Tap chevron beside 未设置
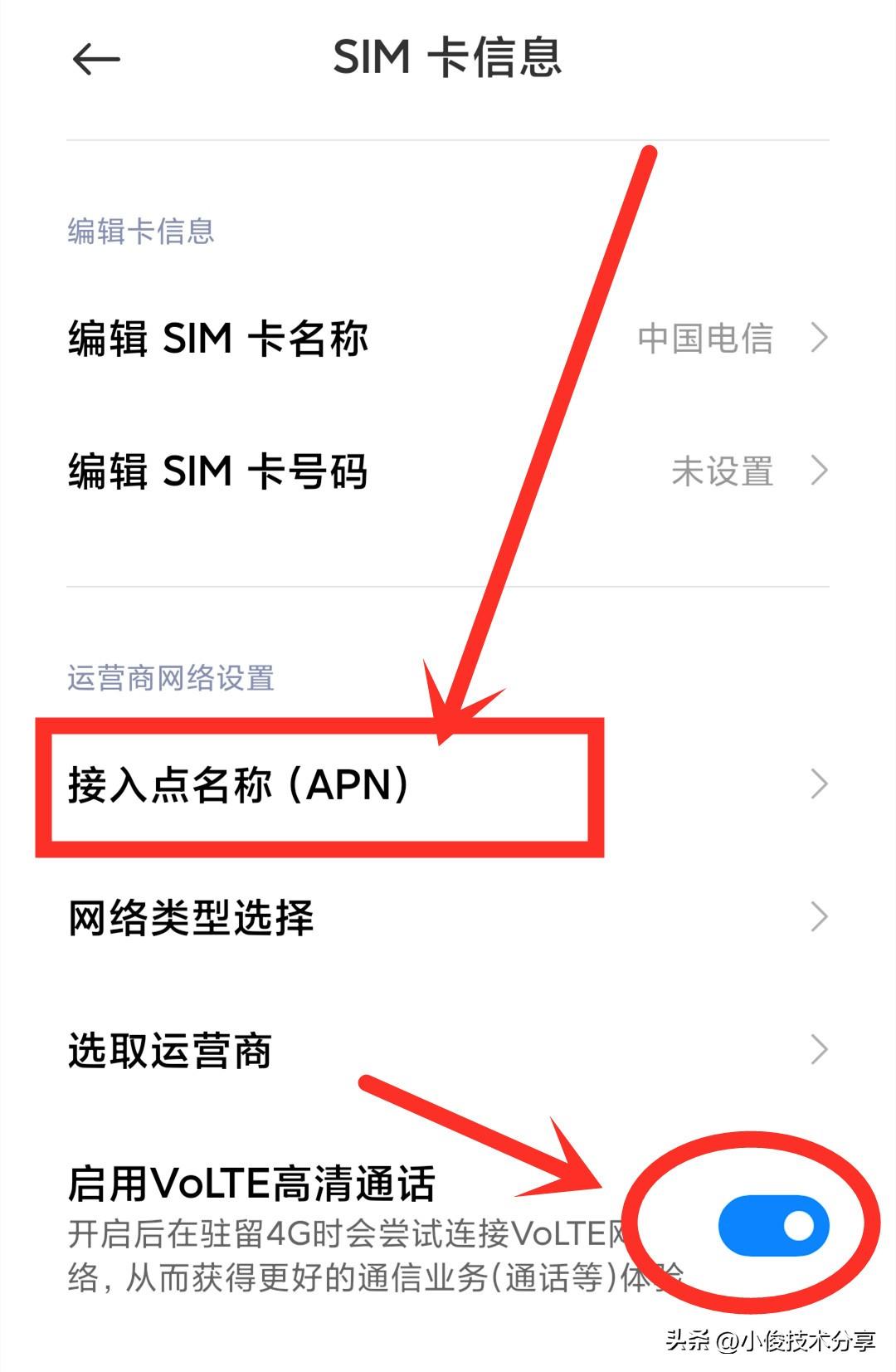 point(819,471)
